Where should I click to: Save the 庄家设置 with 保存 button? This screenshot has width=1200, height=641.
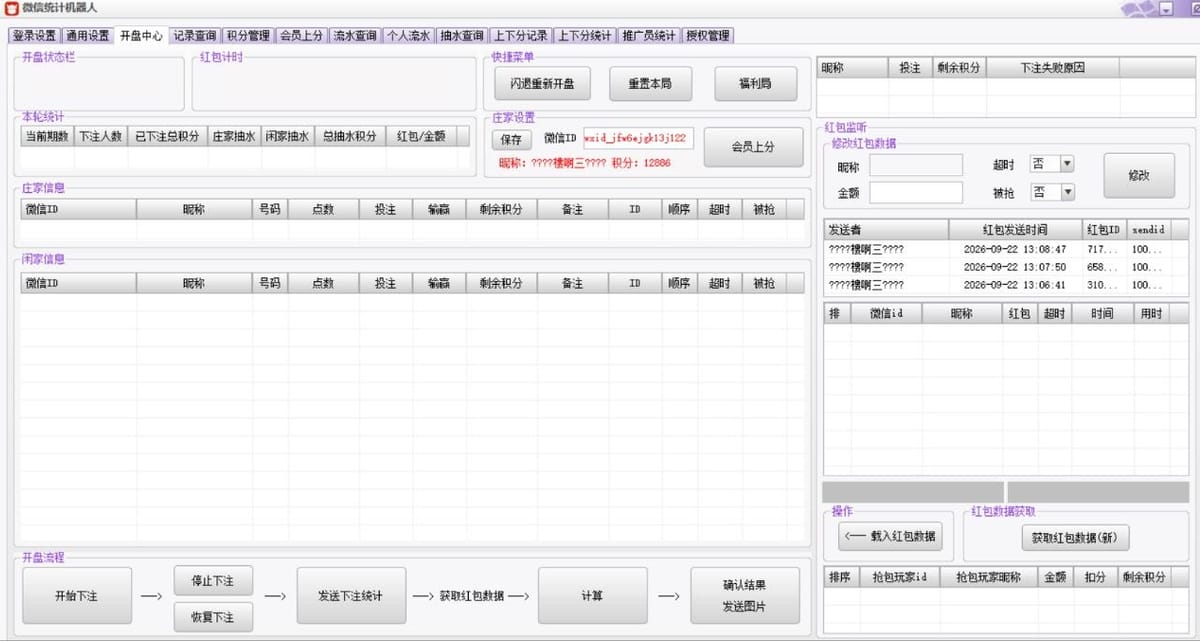coord(511,140)
